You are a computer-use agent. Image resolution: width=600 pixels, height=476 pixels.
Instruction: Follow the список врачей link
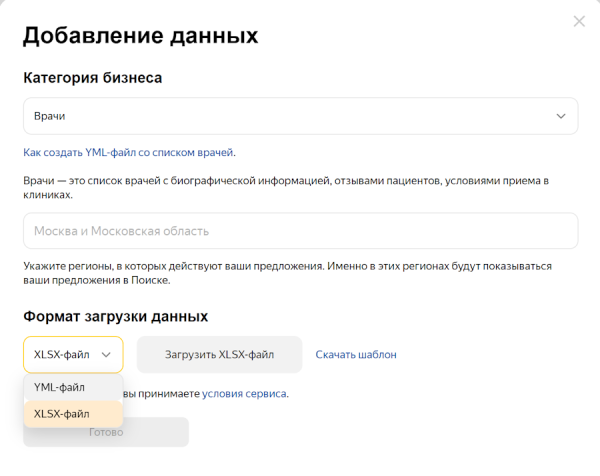[123, 181]
